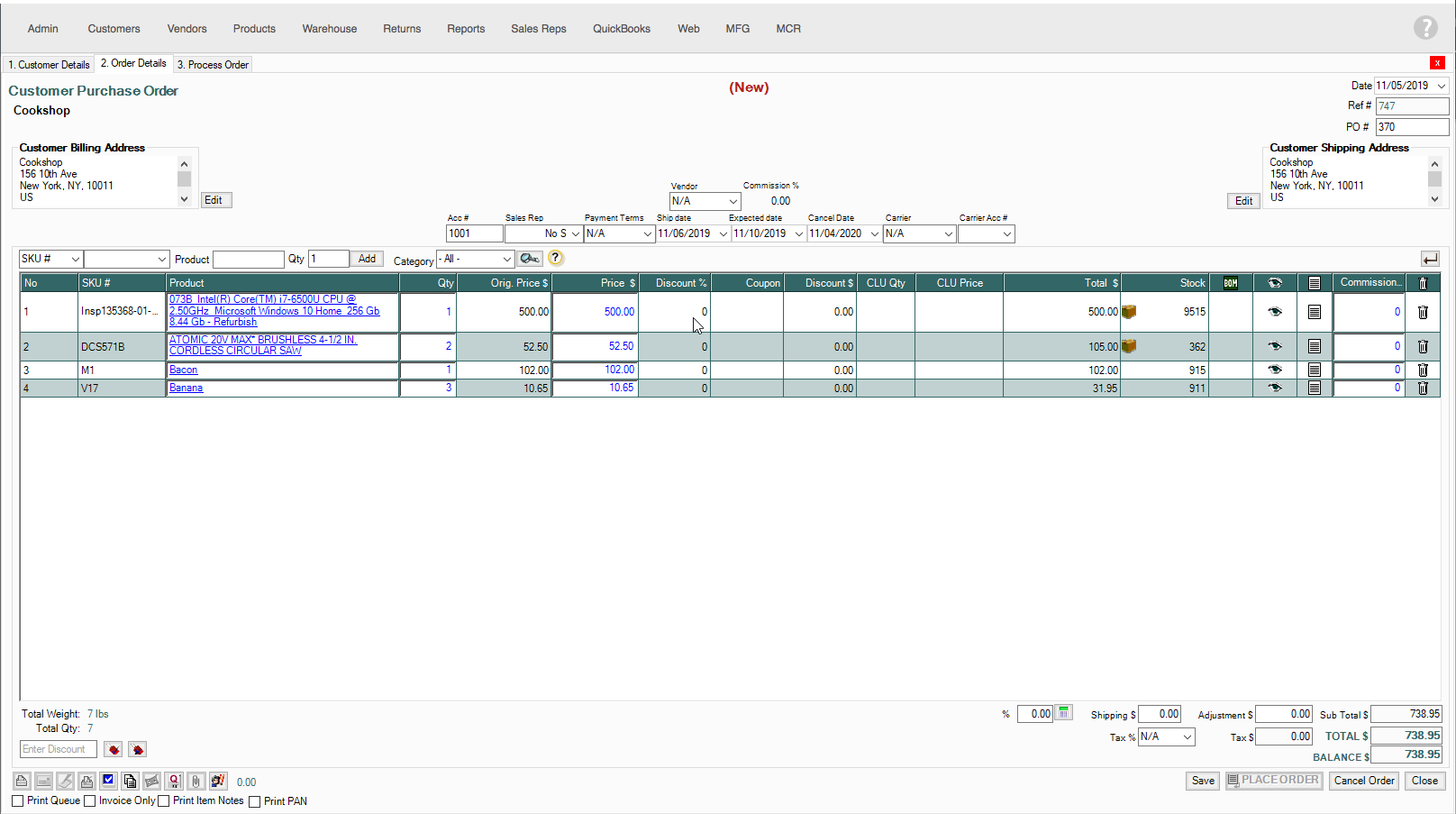Expand the Payment Terms dropdown

point(647,234)
